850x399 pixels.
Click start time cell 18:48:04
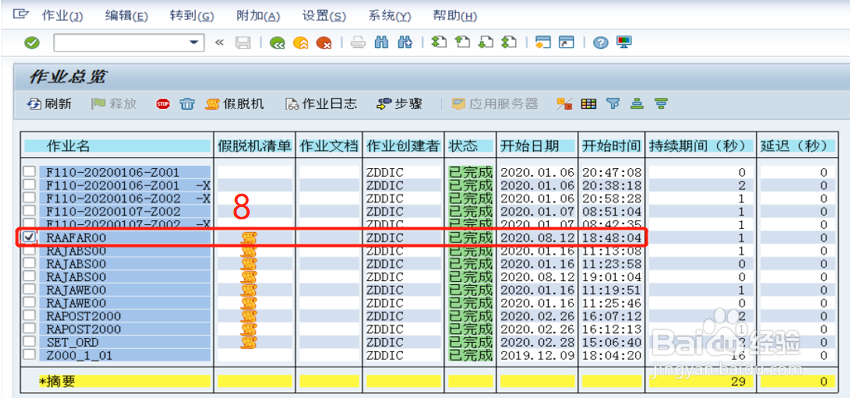[612, 237]
